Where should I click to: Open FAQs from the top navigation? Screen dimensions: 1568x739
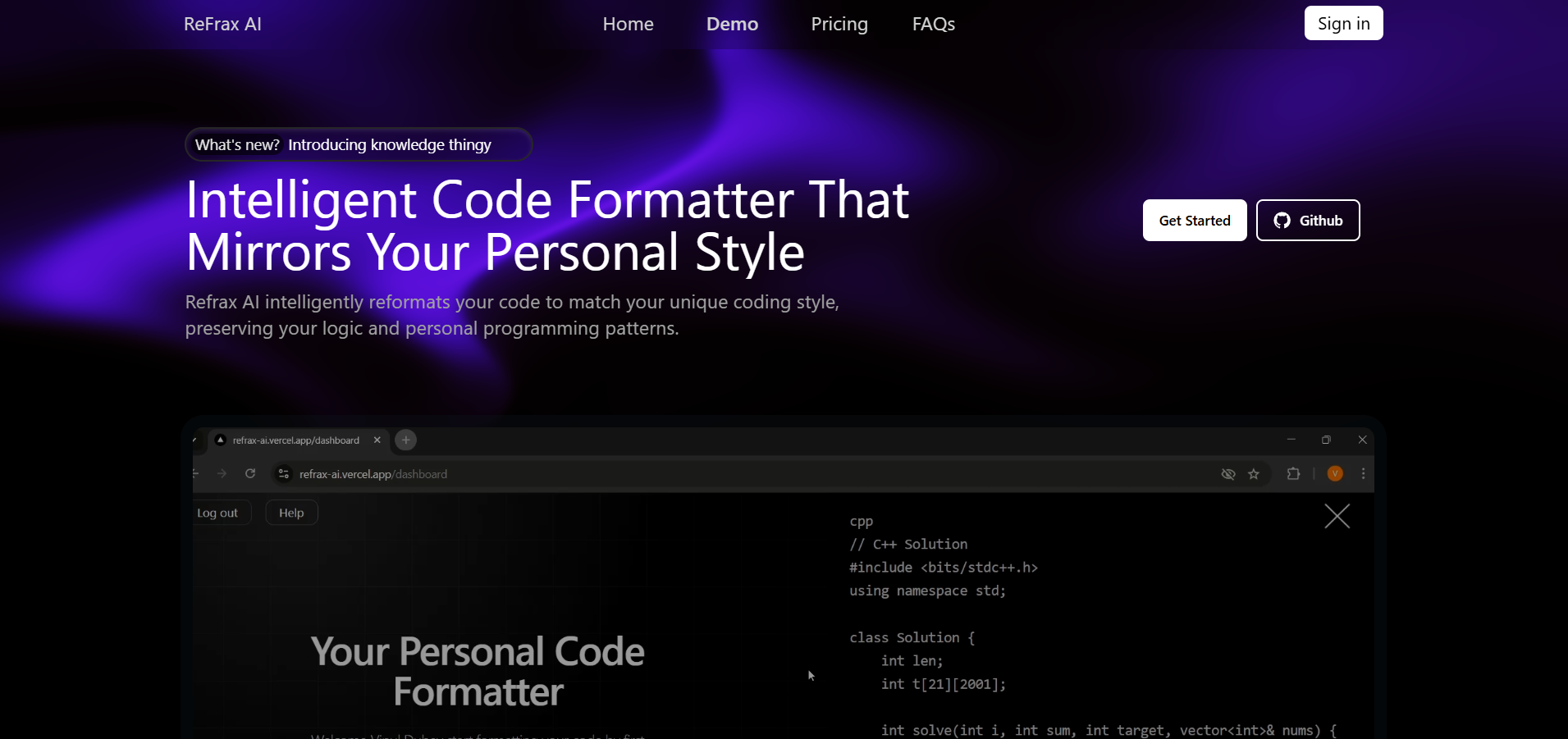point(933,24)
